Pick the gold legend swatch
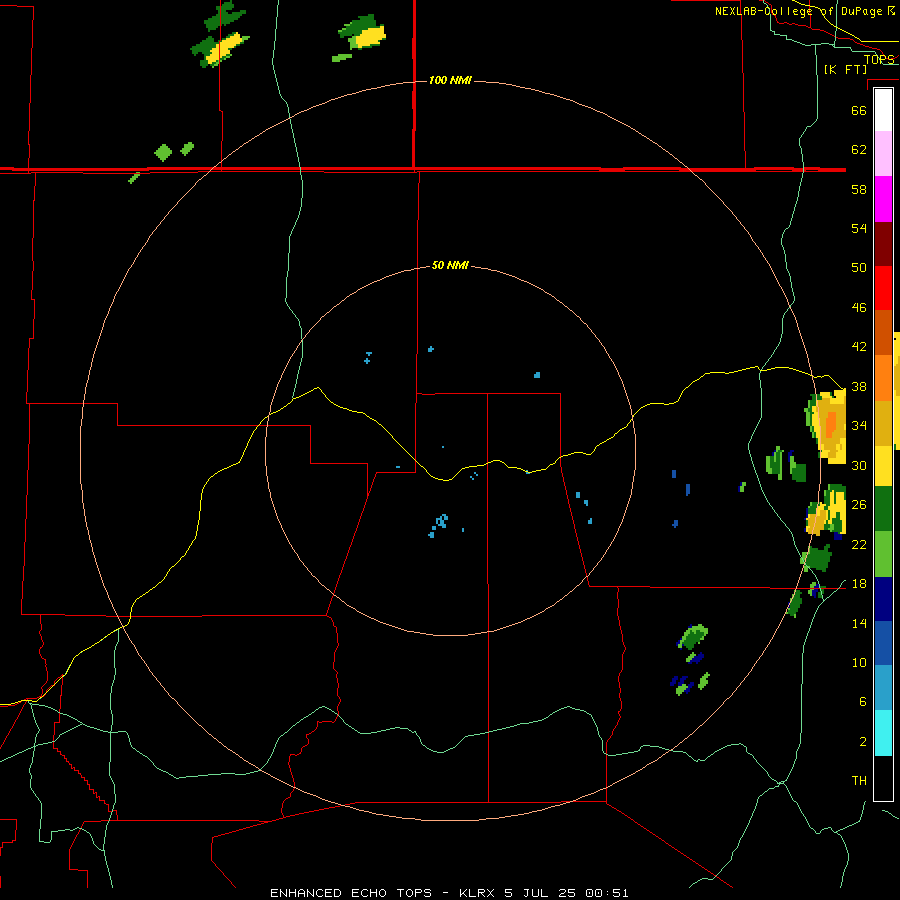 tap(883, 423)
